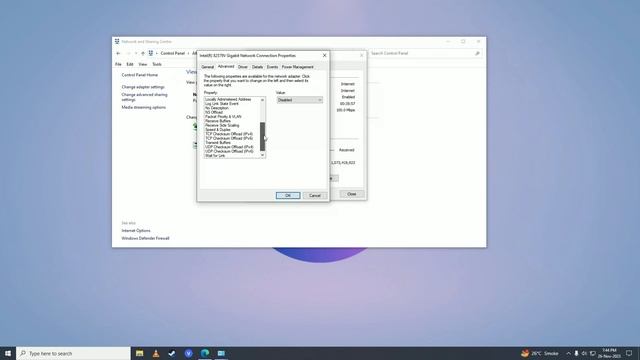Switch to the Advanced tab

(x=226, y=67)
